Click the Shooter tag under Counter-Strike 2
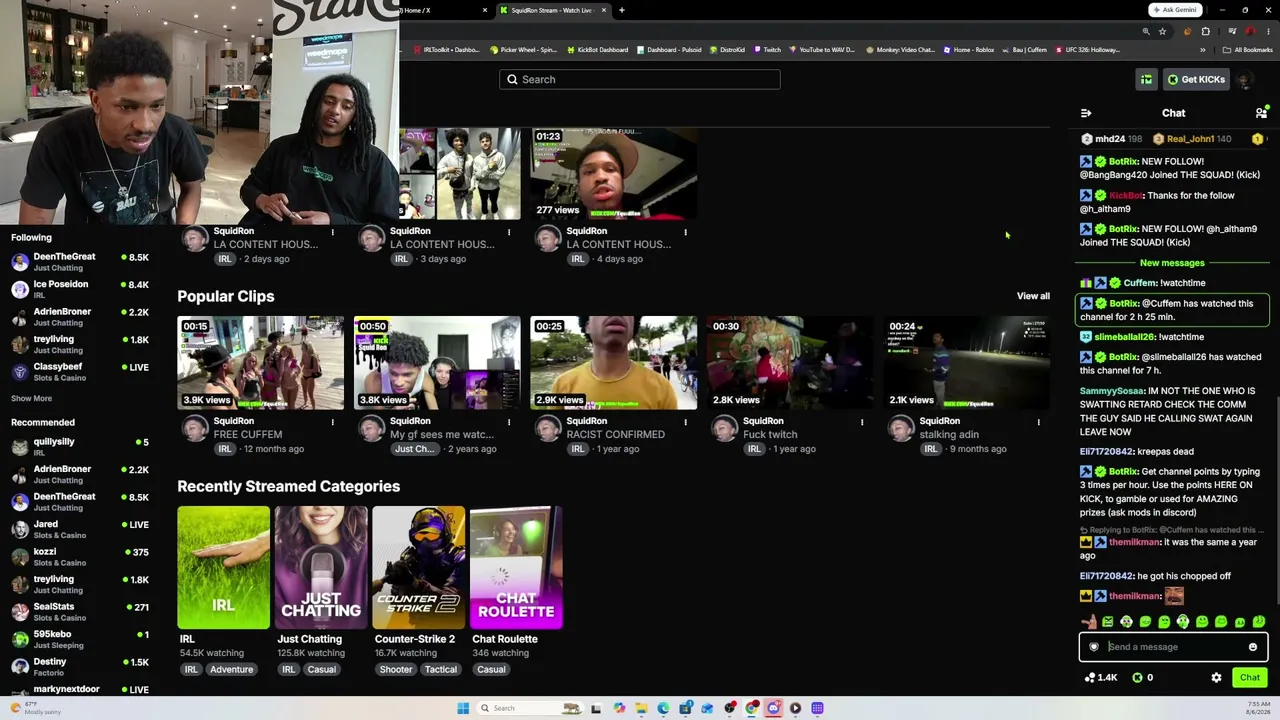 (396, 670)
